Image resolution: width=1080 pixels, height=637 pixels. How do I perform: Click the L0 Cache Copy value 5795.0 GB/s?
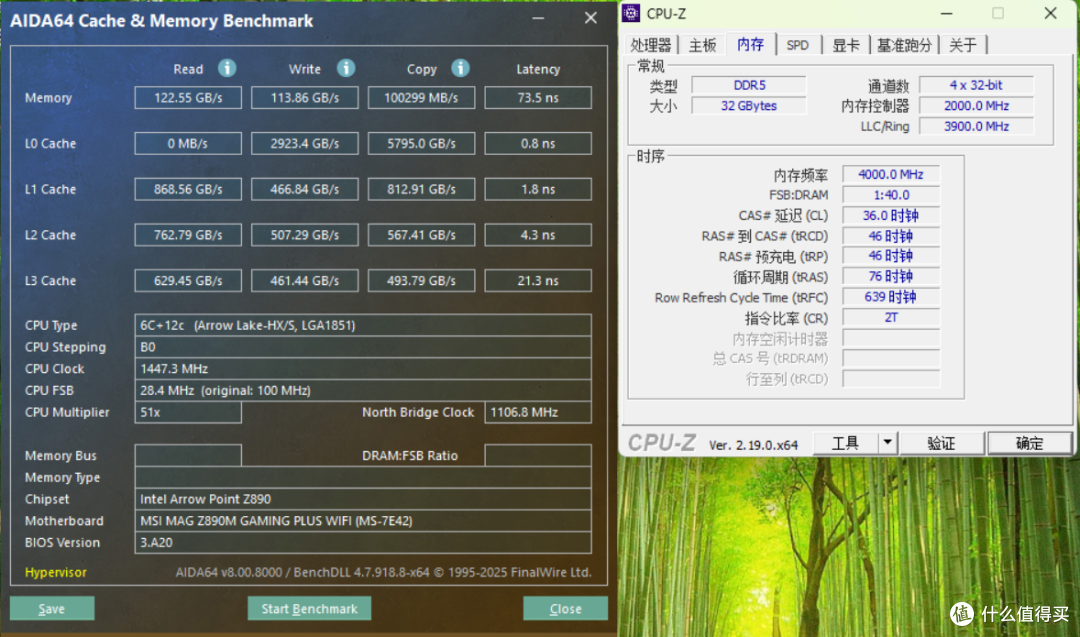coord(421,143)
